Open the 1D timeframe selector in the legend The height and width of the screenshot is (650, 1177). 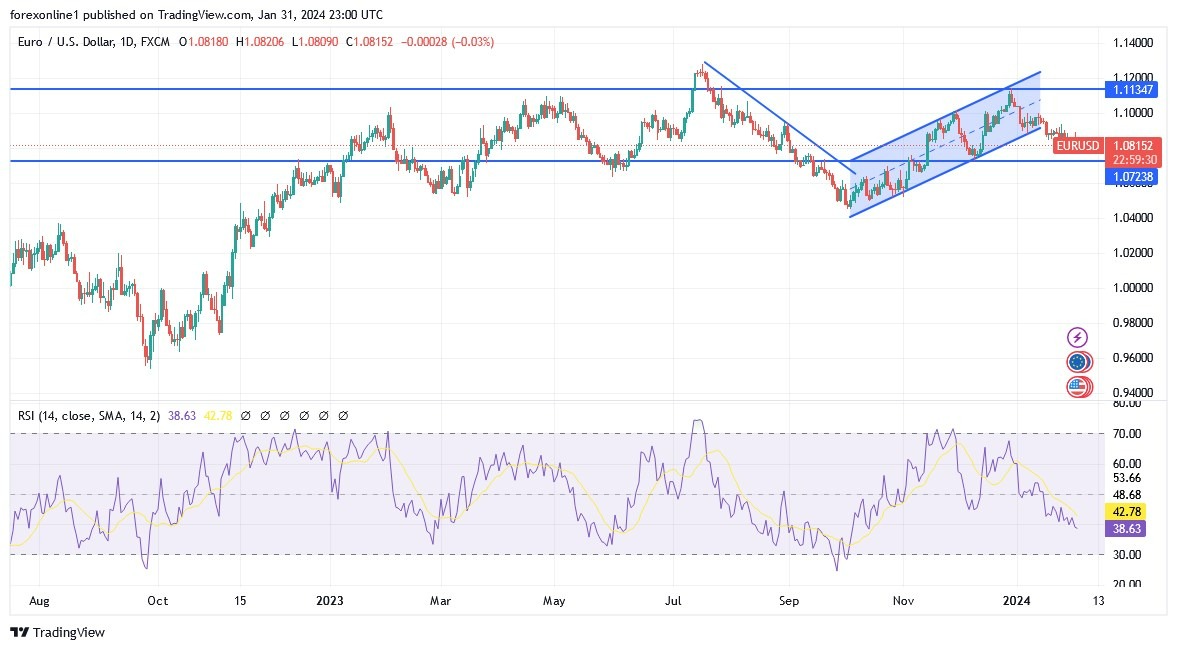coord(126,42)
